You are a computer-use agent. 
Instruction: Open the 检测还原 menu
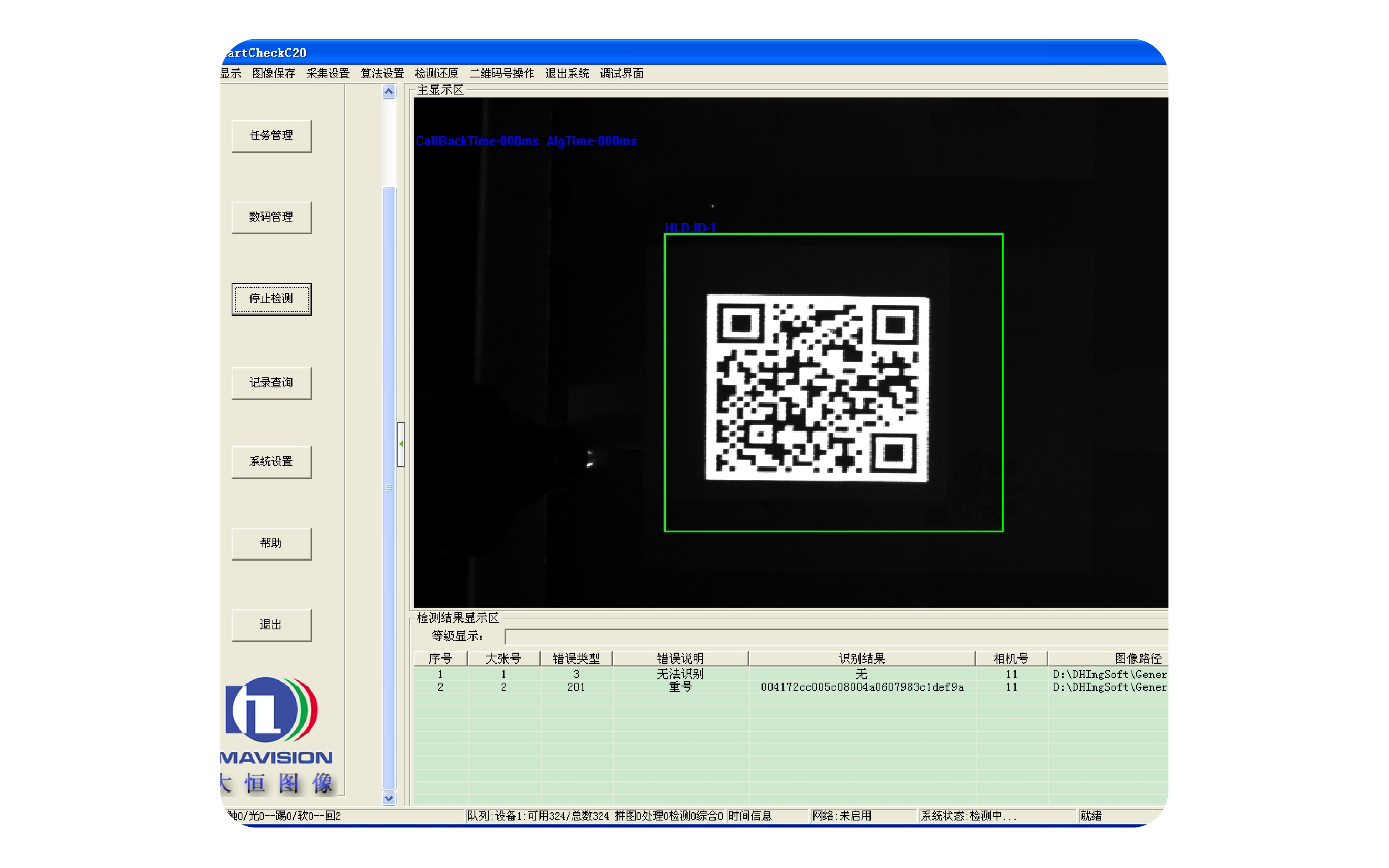436,73
